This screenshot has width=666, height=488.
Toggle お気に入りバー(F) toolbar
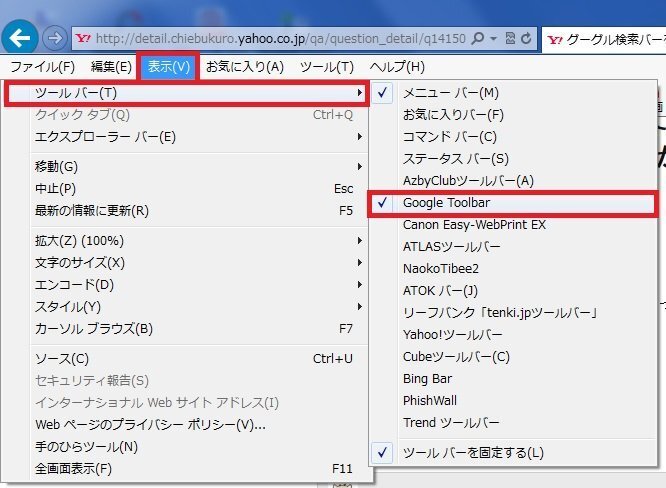pos(513,115)
